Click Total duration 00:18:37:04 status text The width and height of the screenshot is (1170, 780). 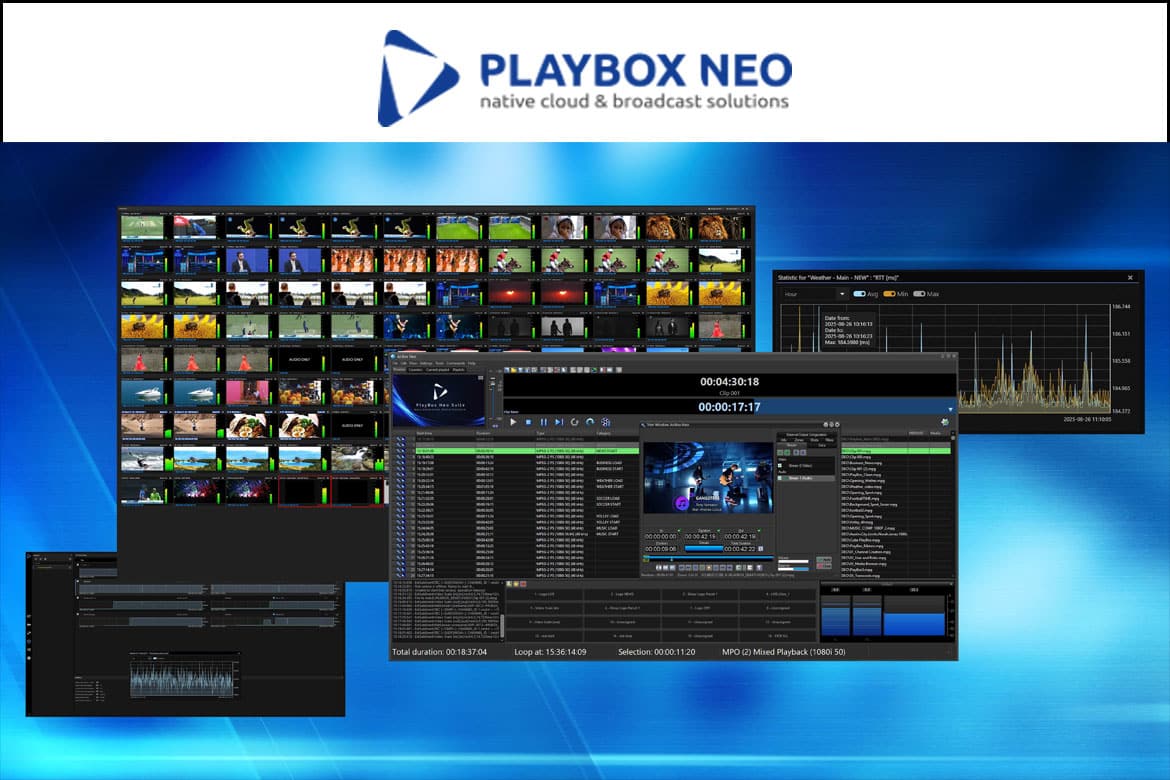439,652
